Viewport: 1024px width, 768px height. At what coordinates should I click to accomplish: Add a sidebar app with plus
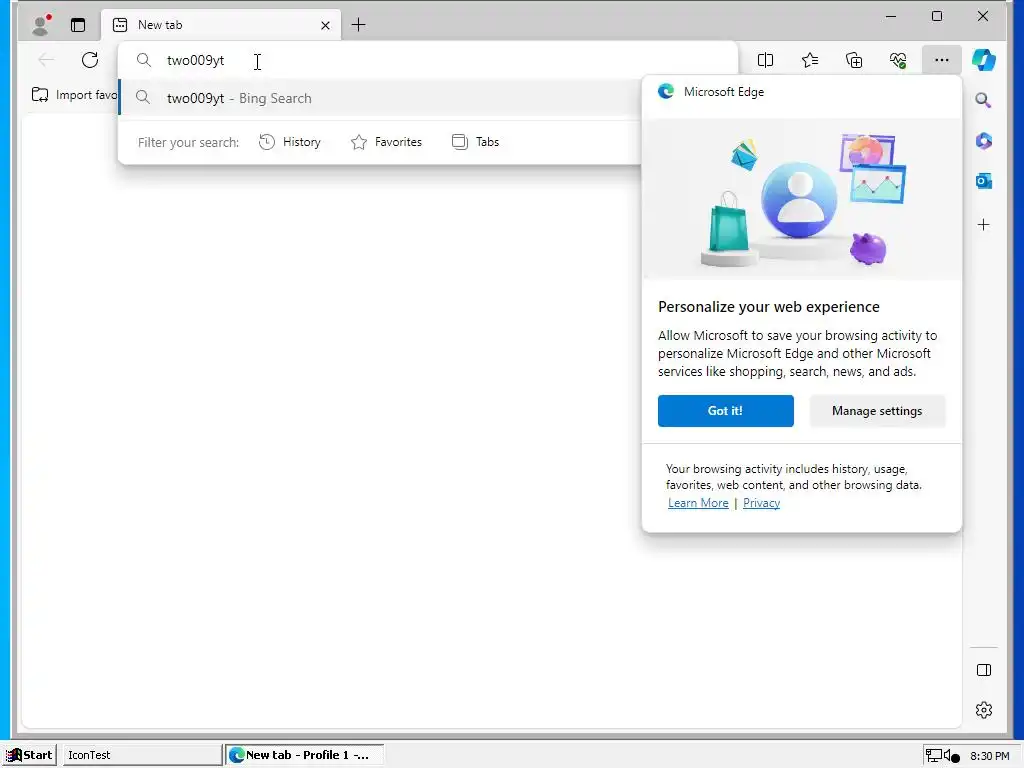click(984, 225)
